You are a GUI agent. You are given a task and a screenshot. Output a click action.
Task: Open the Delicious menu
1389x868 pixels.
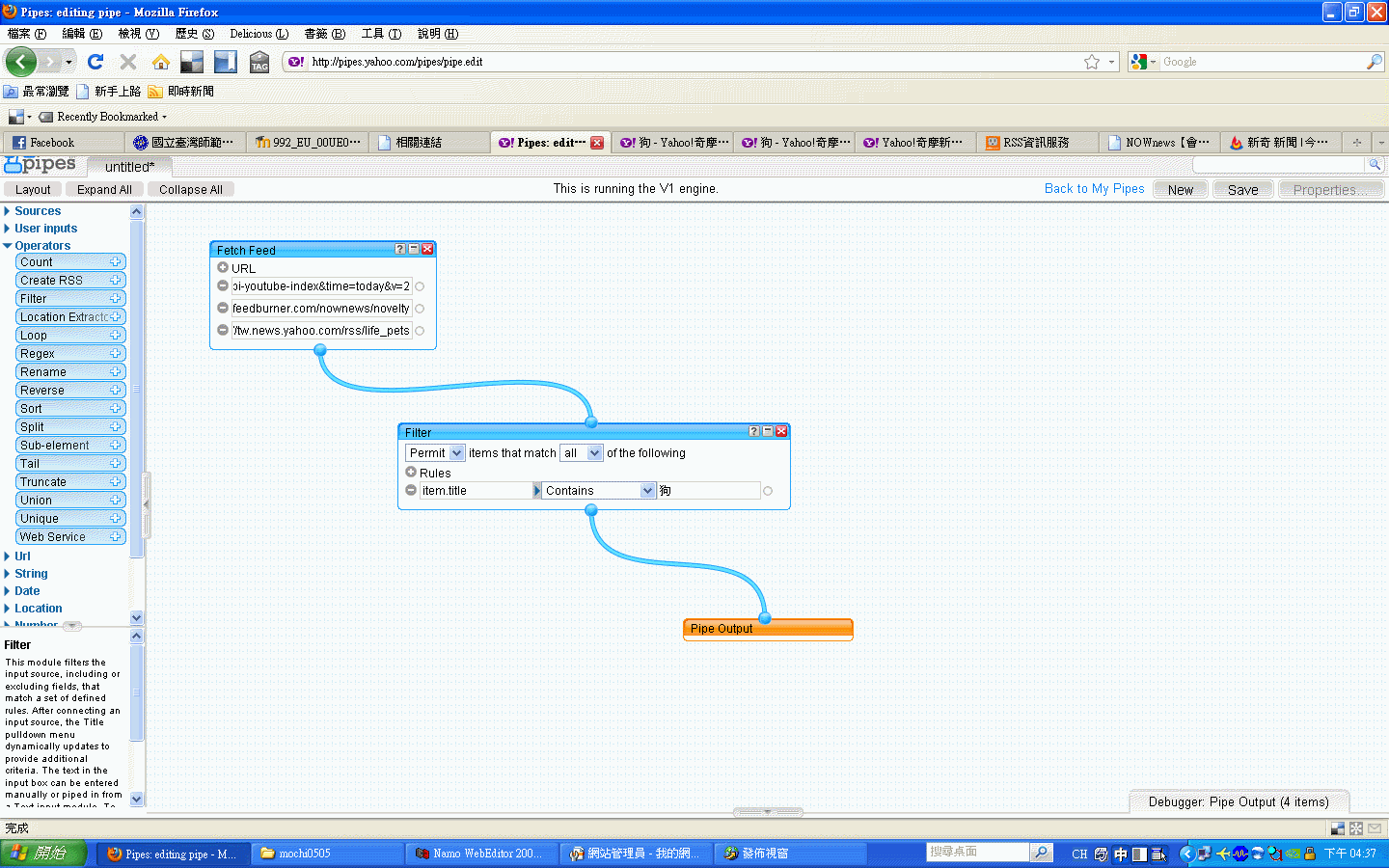pyautogui.click(x=259, y=34)
